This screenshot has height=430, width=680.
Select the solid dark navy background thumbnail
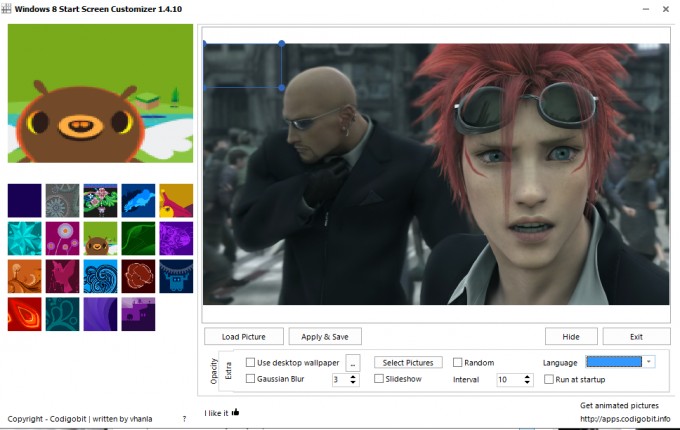click(24, 200)
